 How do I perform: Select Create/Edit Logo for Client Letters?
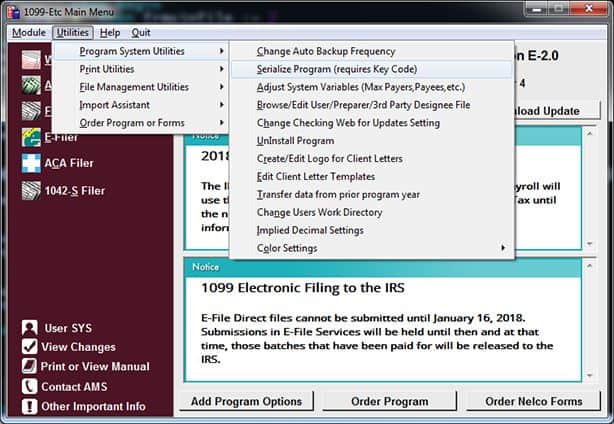372,159
